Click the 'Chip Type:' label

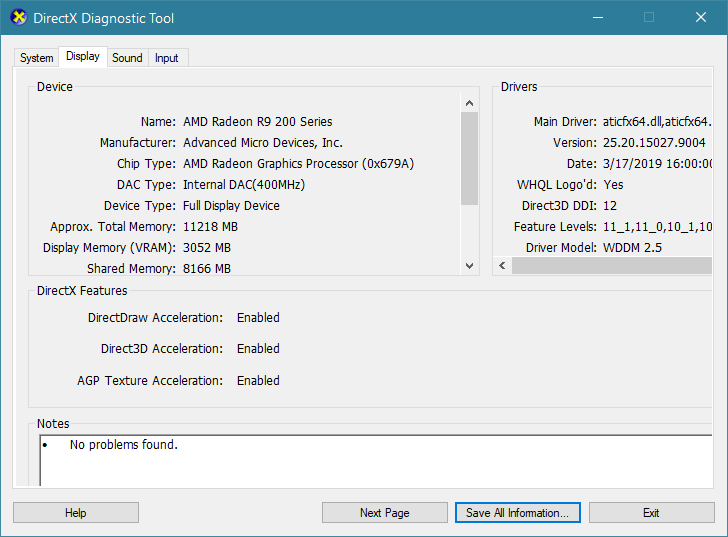point(146,164)
